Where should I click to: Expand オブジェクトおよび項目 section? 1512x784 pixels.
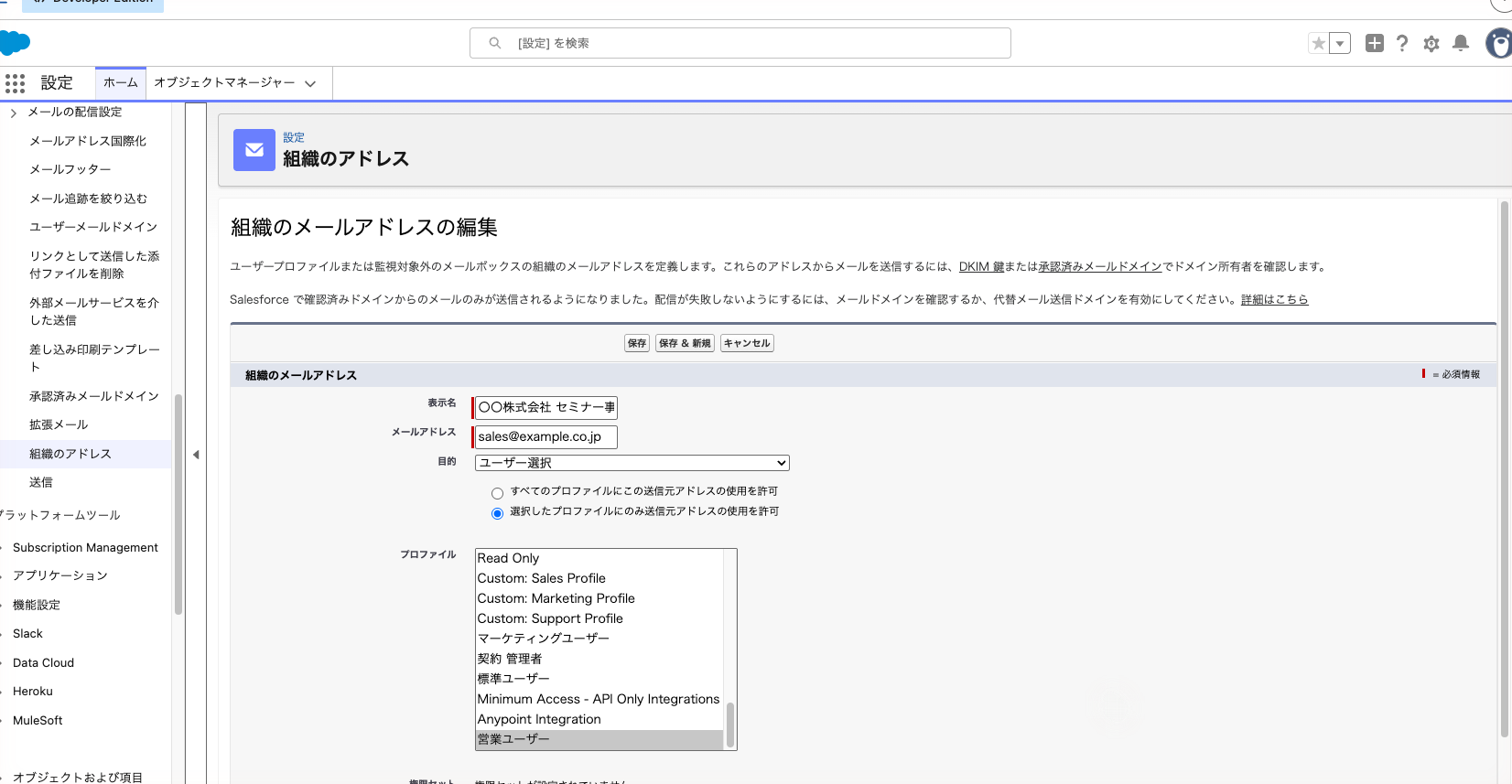(78, 777)
